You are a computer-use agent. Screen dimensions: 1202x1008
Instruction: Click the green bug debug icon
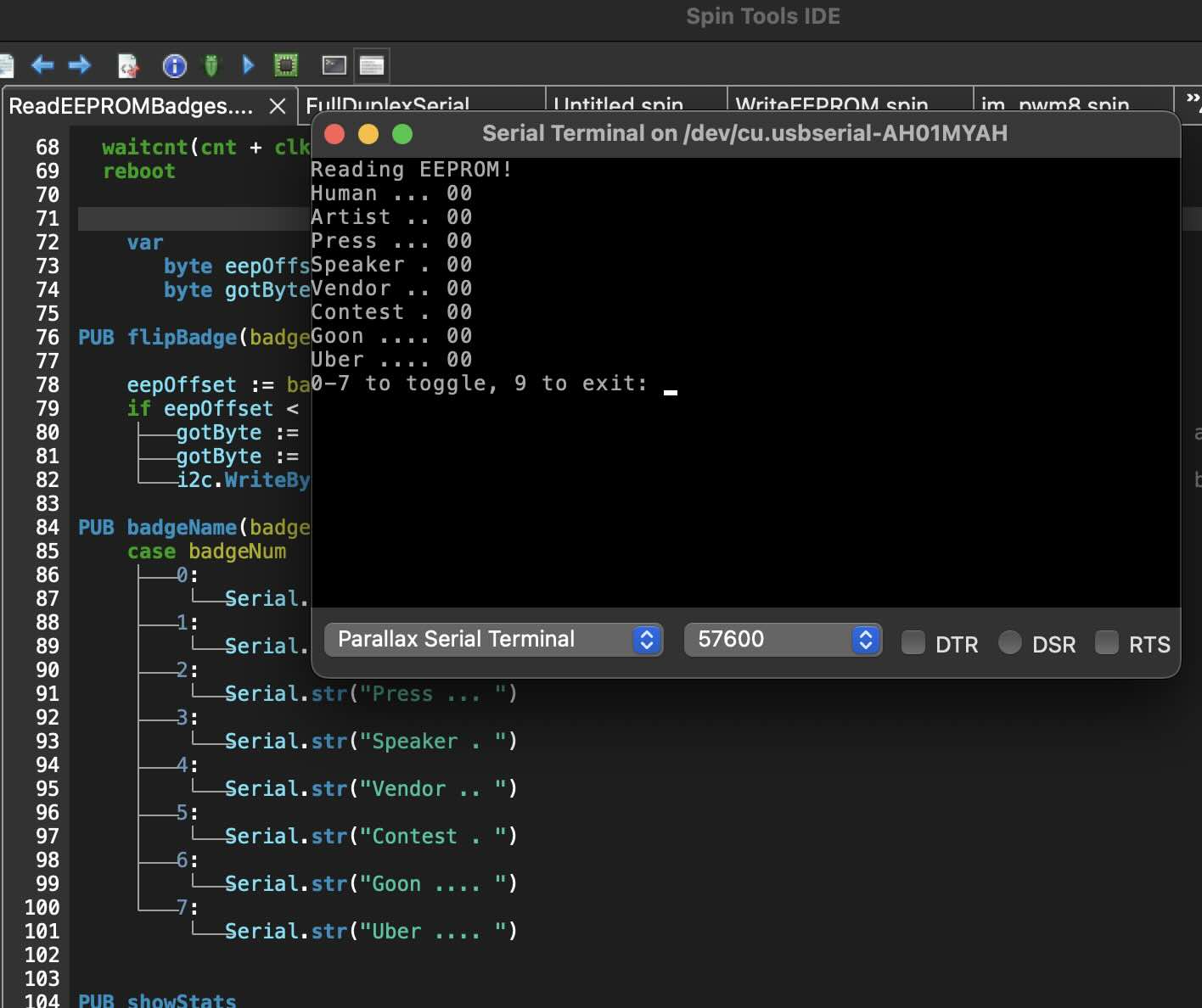[211, 65]
